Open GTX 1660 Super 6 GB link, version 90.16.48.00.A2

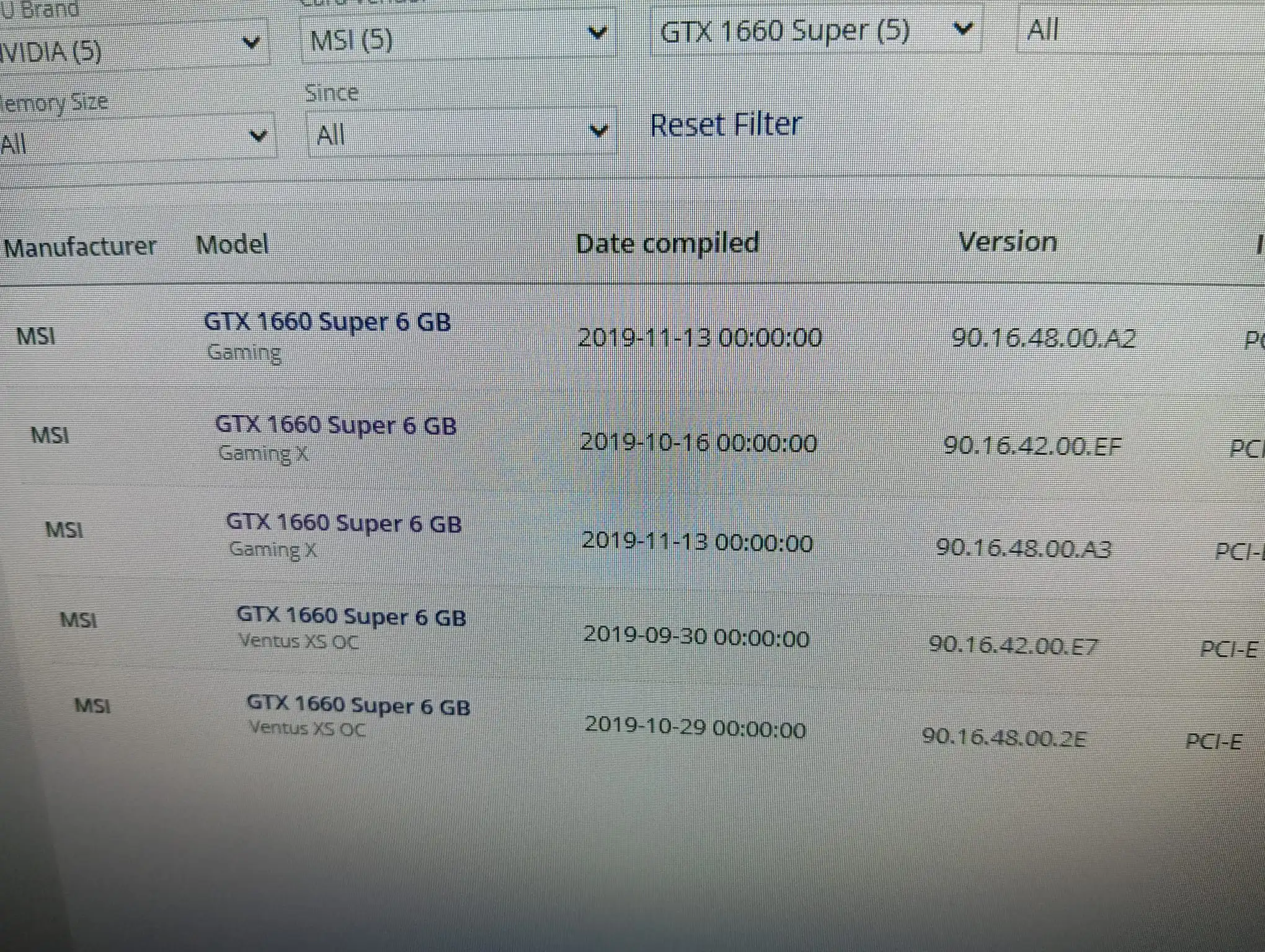tap(327, 322)
